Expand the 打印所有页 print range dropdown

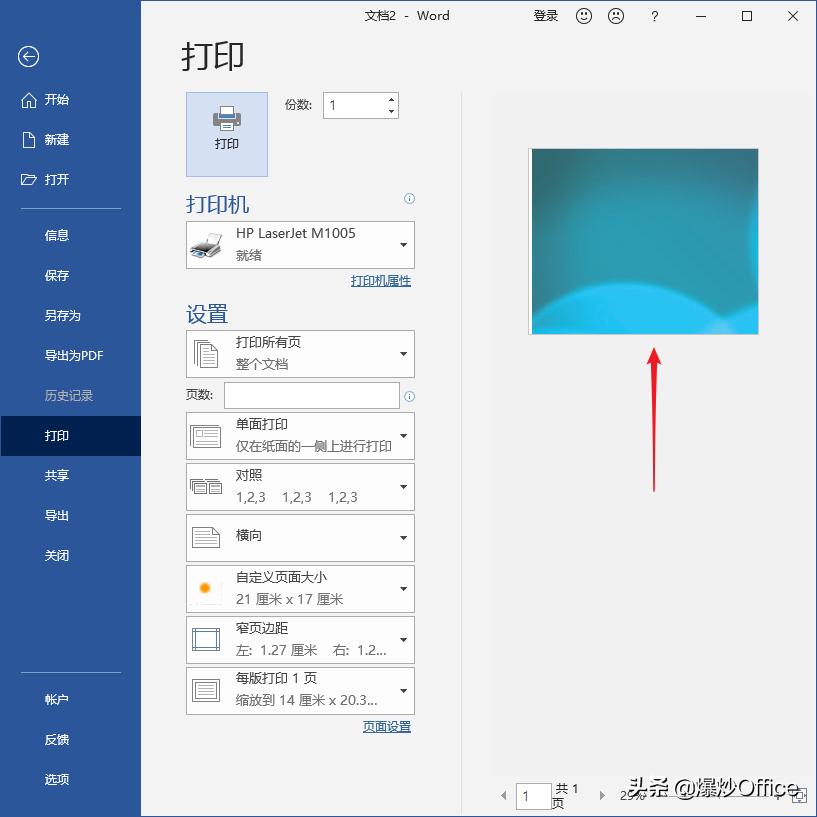tap(403, 353)
